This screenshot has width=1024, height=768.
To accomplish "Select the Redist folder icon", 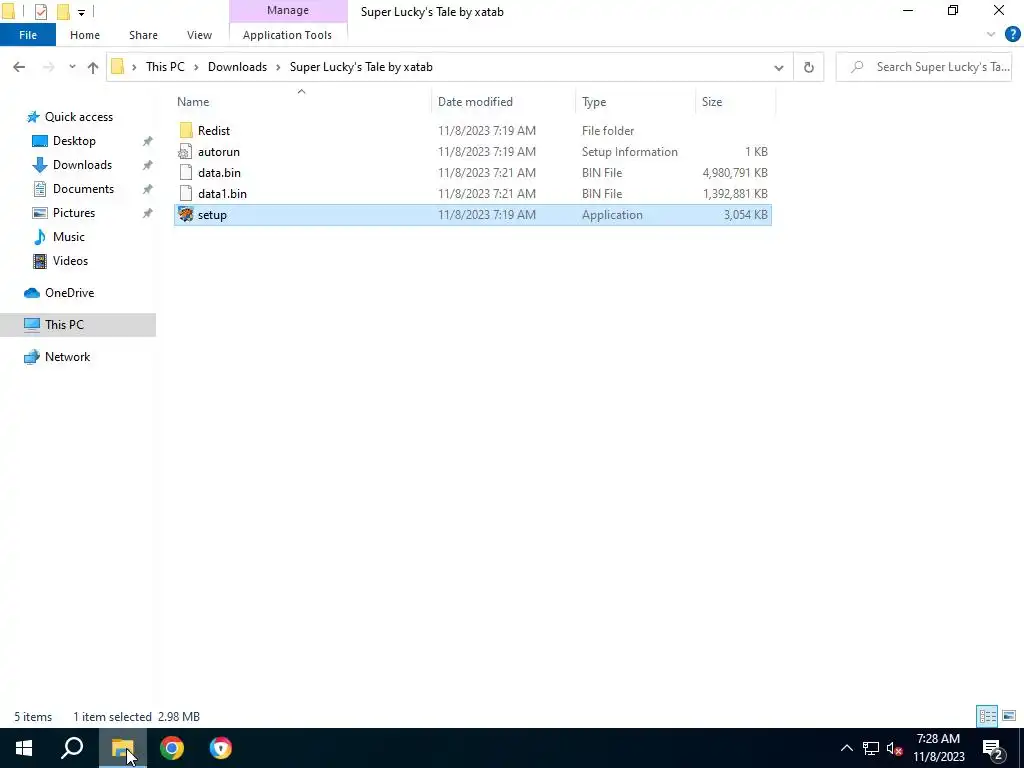I will pyautogui.click(x=186, y=131).
